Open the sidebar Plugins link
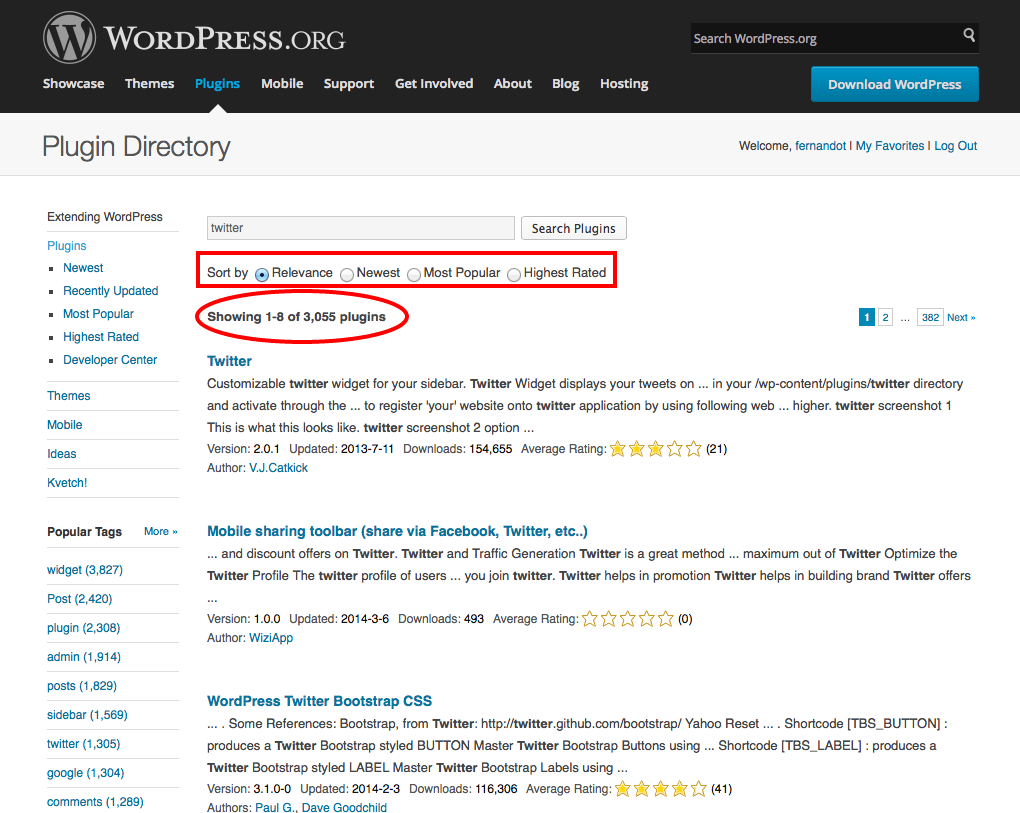This screenshot has width=1020, height=813. point(66,245)
